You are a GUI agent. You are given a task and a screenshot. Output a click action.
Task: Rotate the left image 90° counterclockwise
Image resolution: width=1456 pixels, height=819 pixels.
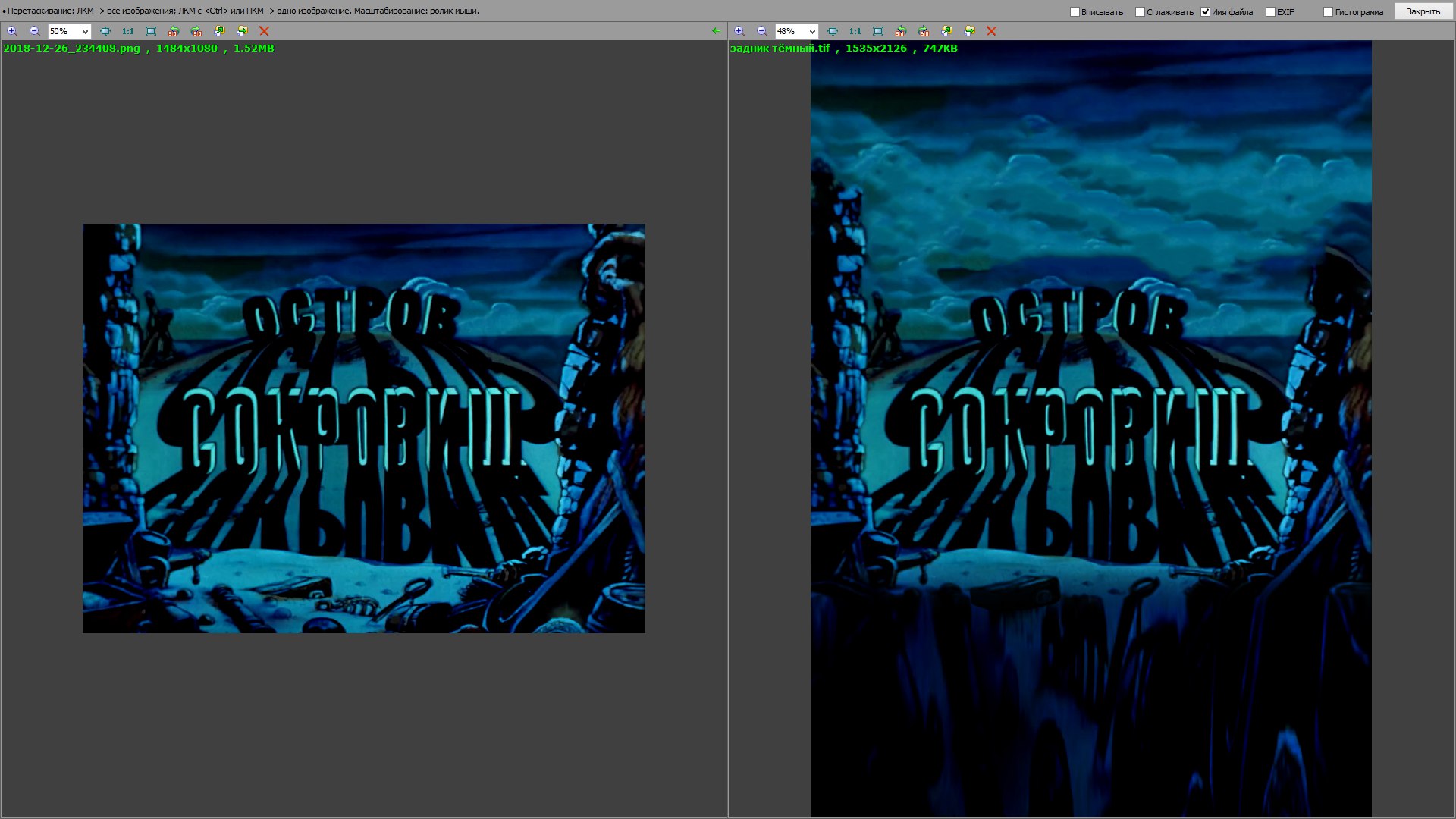(x=174, y=31)
